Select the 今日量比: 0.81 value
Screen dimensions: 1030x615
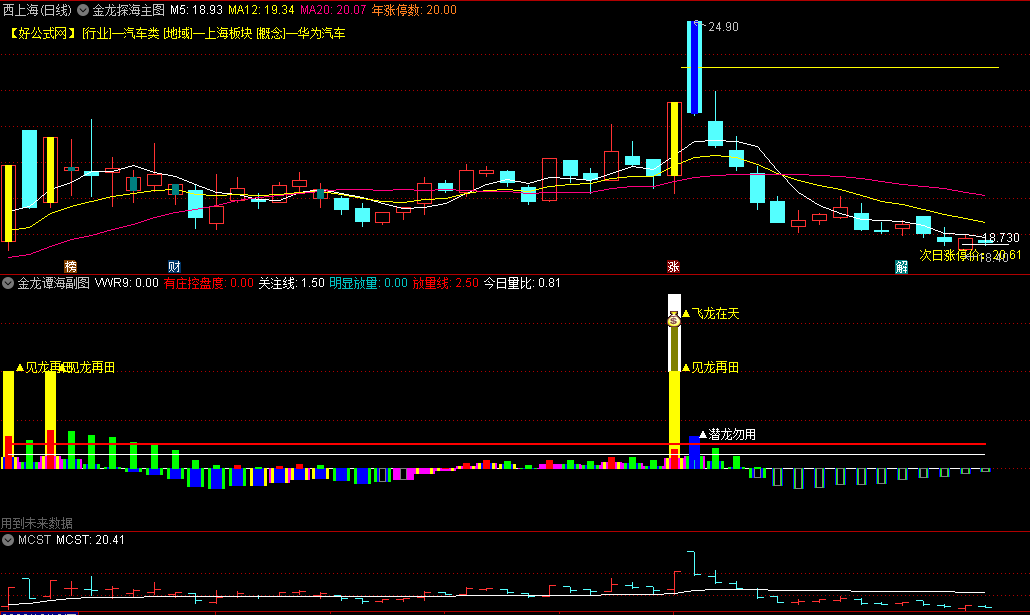[522, 283]
